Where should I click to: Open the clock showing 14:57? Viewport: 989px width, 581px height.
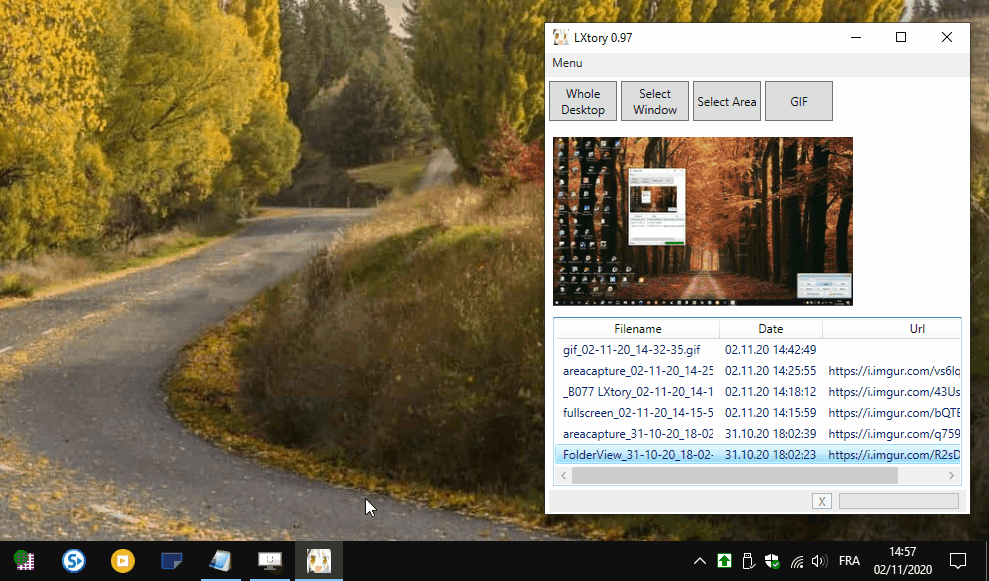coord(903,560)
